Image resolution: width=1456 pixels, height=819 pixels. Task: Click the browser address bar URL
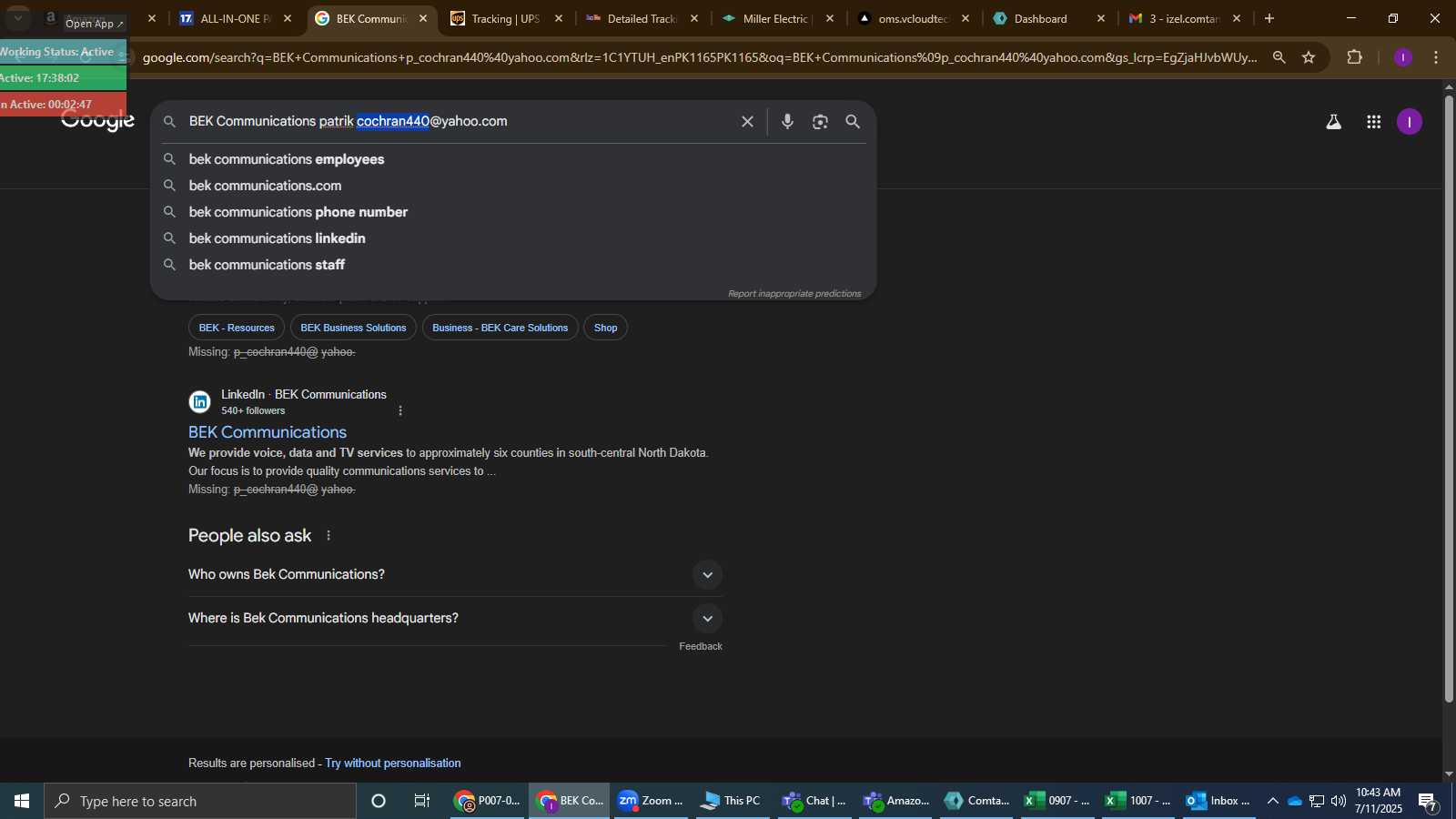click(701, 57)
